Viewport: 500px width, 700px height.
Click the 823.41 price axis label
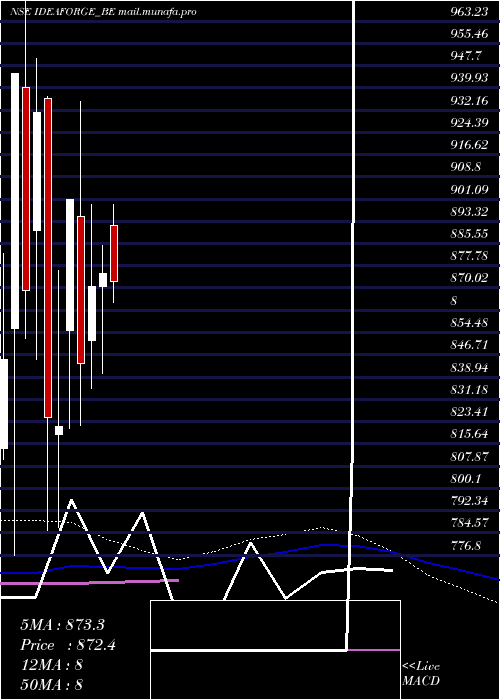pyautogui.click(x=469, y=412)
